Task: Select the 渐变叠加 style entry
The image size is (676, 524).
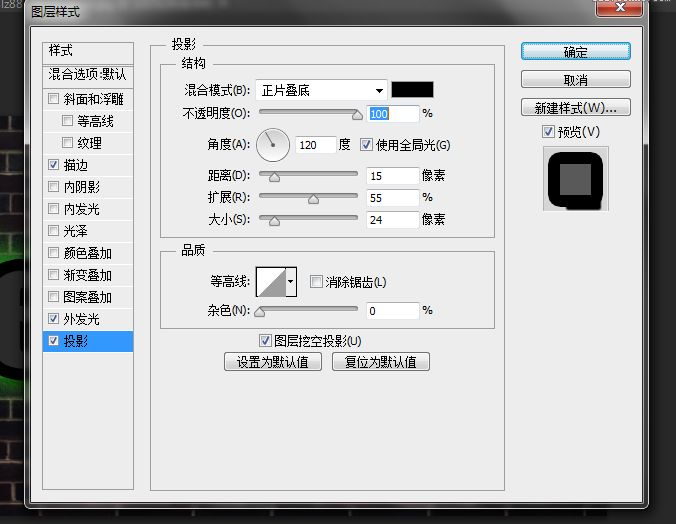Action: (x=88, y=275)
